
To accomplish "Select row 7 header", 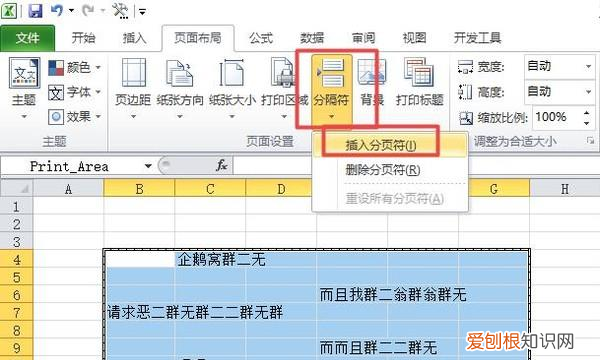I will click(16, 313).
